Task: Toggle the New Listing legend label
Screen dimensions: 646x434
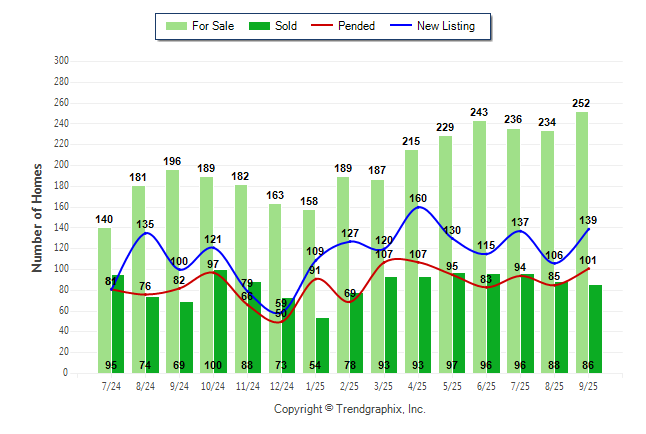Action: click(446, 26)
